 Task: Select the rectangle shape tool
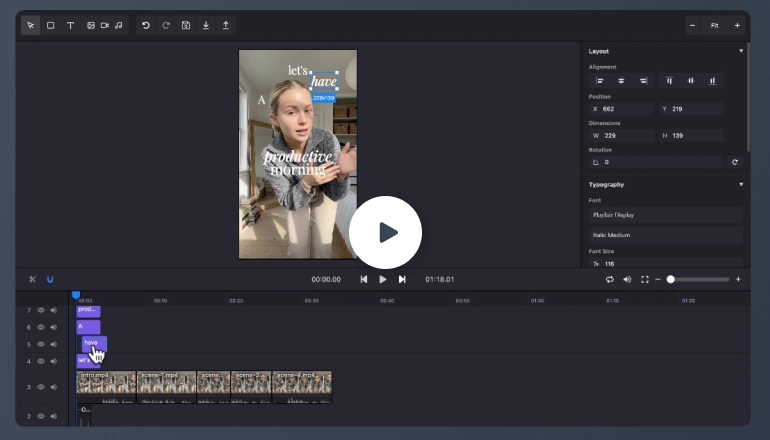click(x=51, y=26)
